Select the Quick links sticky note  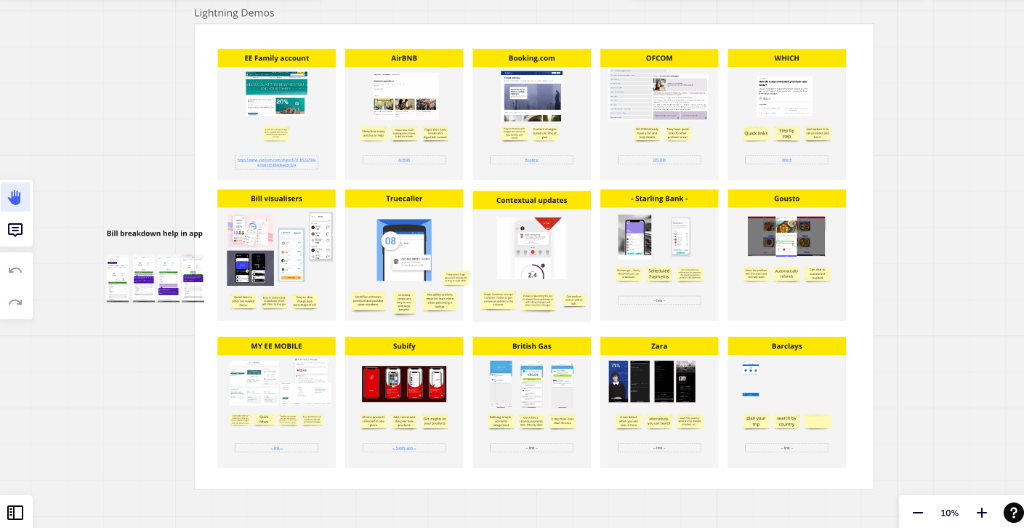click(x=756, y=134)
